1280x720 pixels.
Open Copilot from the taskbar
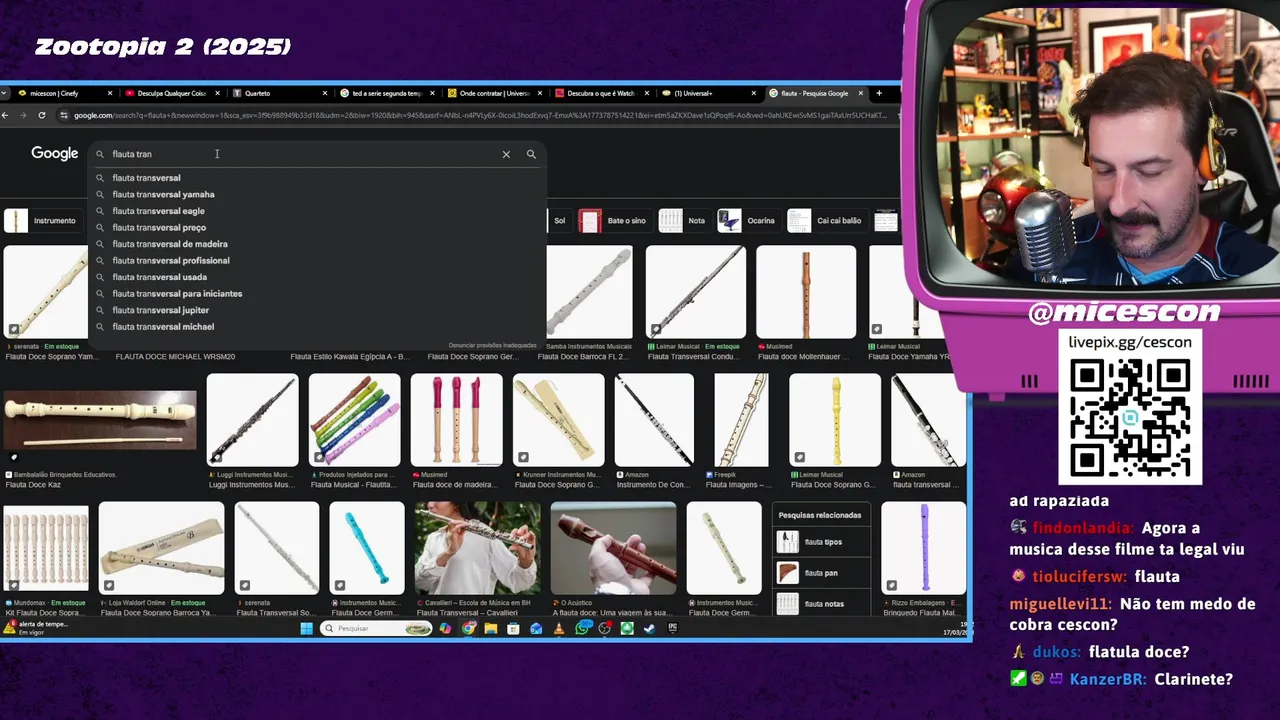pyautogui.click(x=445, y=628)
